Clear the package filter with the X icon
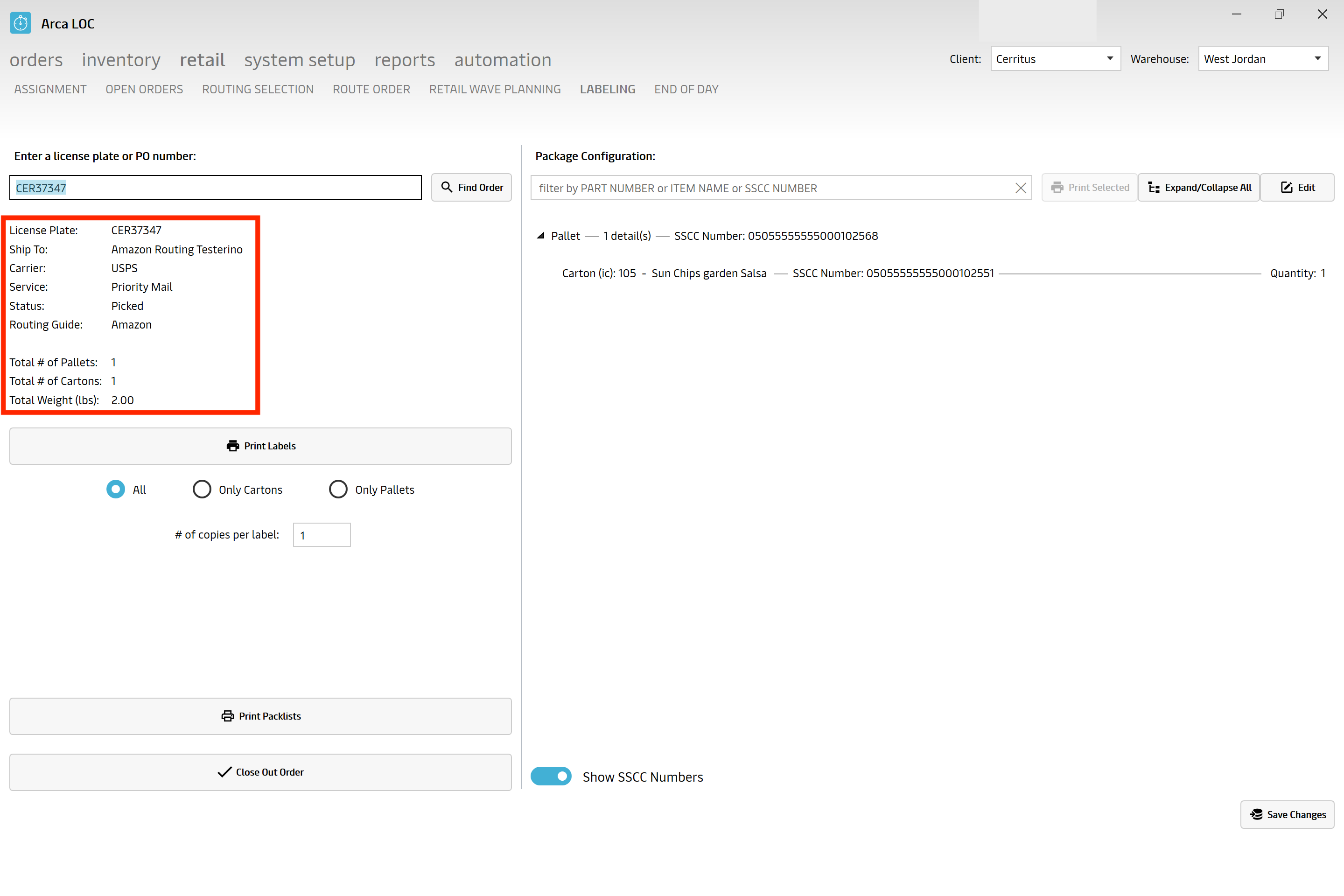The width and height of the screenshot is (1344, 896). [x=1021, y=188]
